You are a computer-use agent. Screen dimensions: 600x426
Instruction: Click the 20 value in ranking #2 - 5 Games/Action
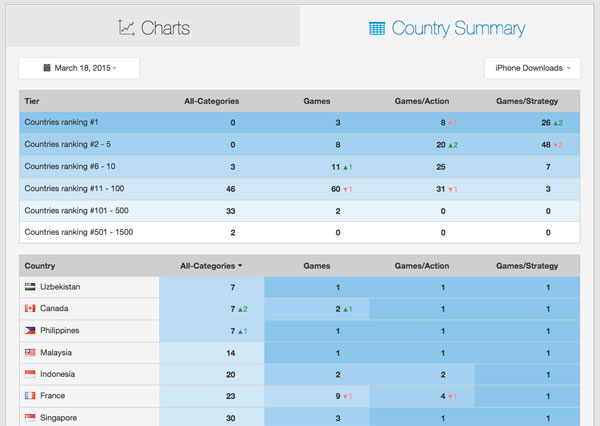click(441, 145)
